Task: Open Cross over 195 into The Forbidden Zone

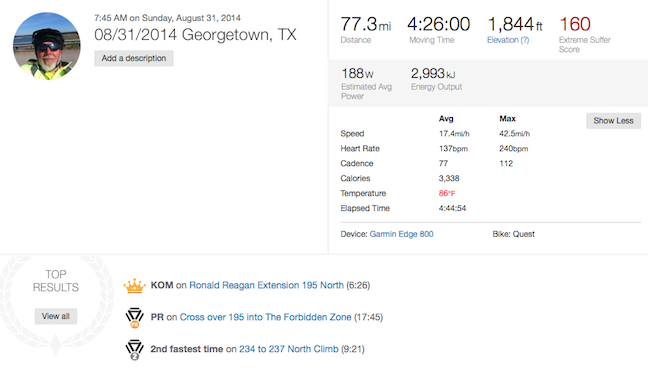Action: click(x=265, y=317)
